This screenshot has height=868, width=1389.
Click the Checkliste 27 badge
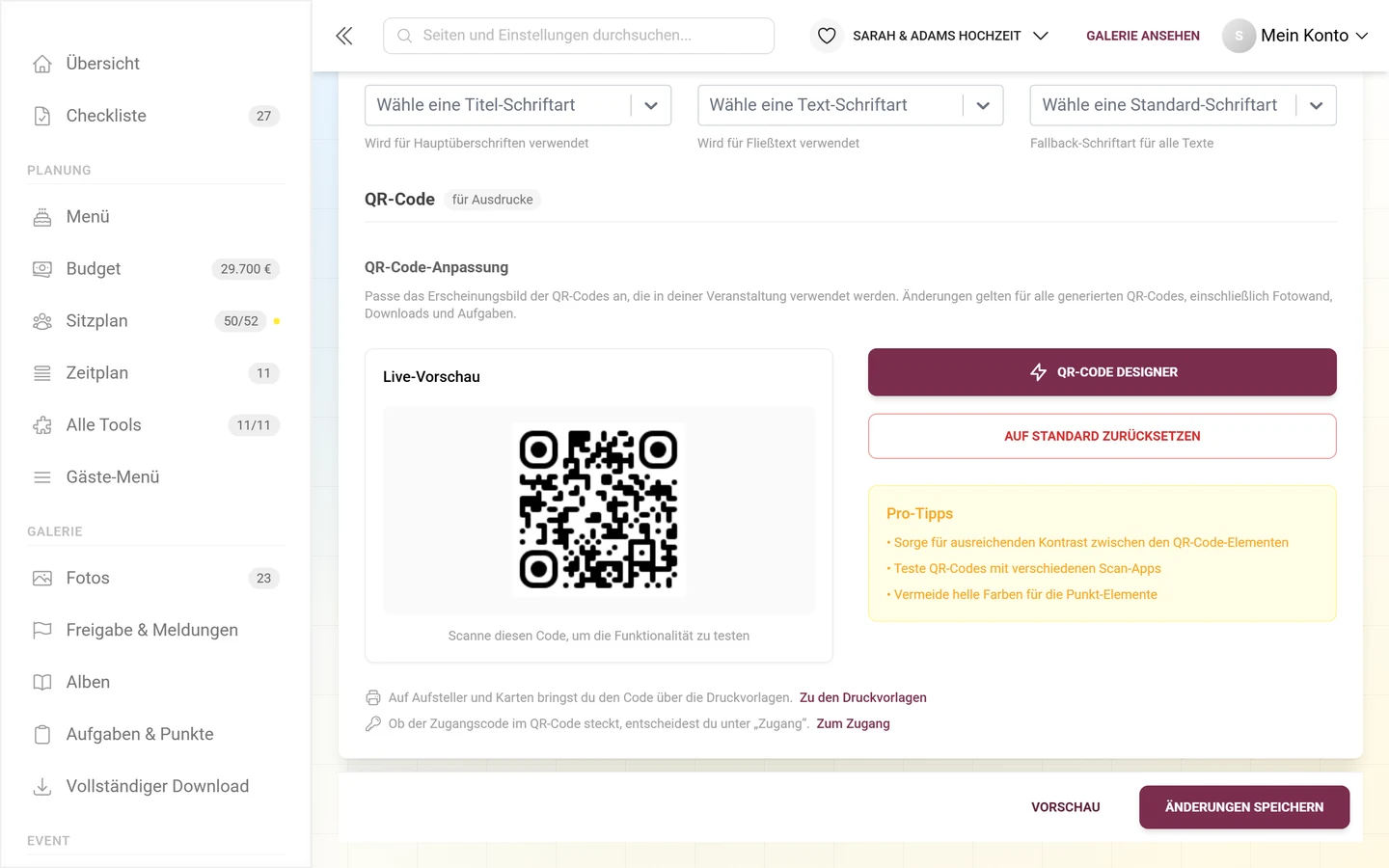point(264,116)
